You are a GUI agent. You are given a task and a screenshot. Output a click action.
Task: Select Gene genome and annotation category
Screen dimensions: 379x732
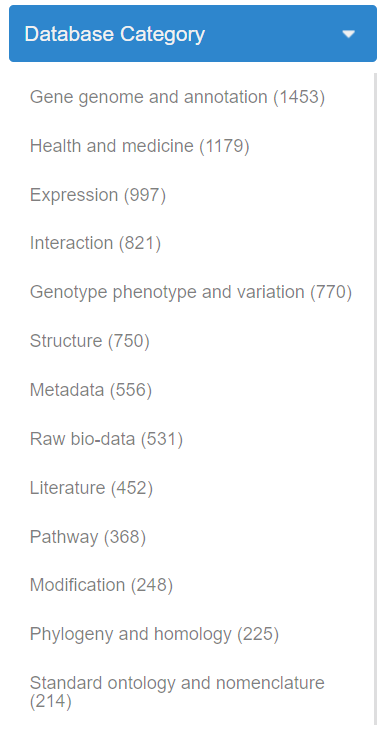click(177, 97)
